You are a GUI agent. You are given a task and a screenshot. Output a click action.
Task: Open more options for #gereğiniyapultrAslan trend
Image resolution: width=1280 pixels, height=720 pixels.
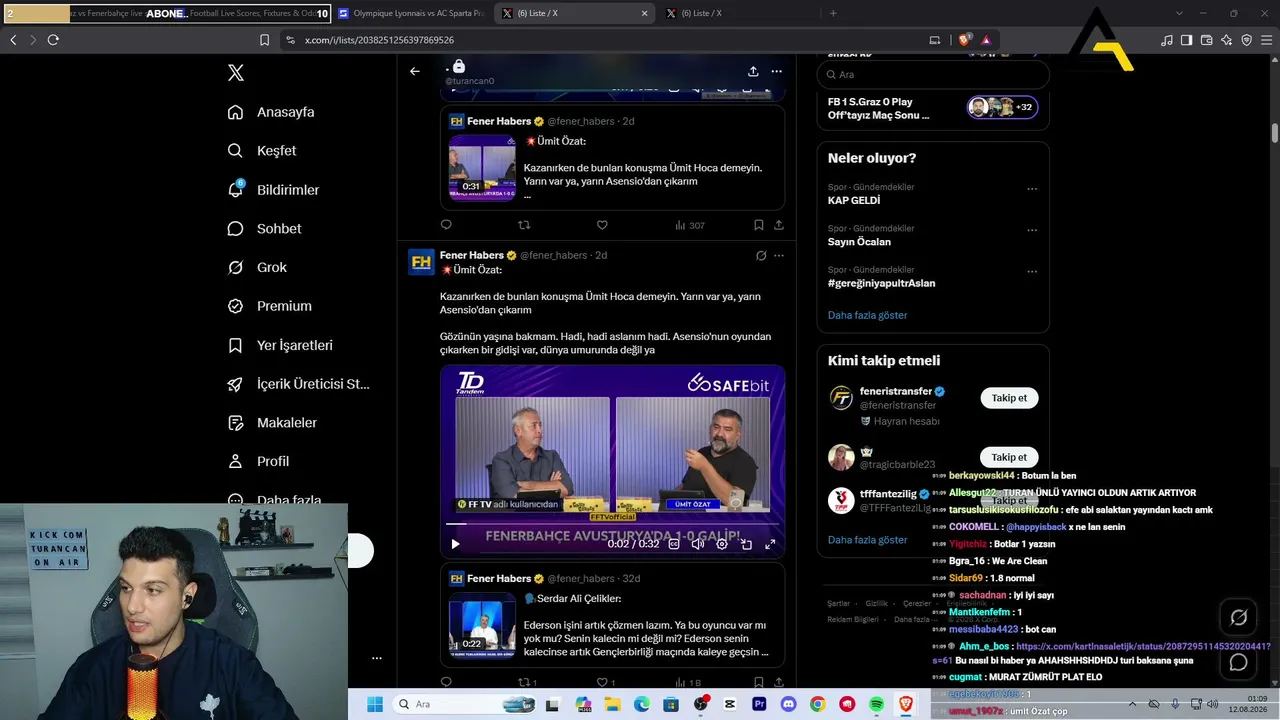coord(1032,271)
